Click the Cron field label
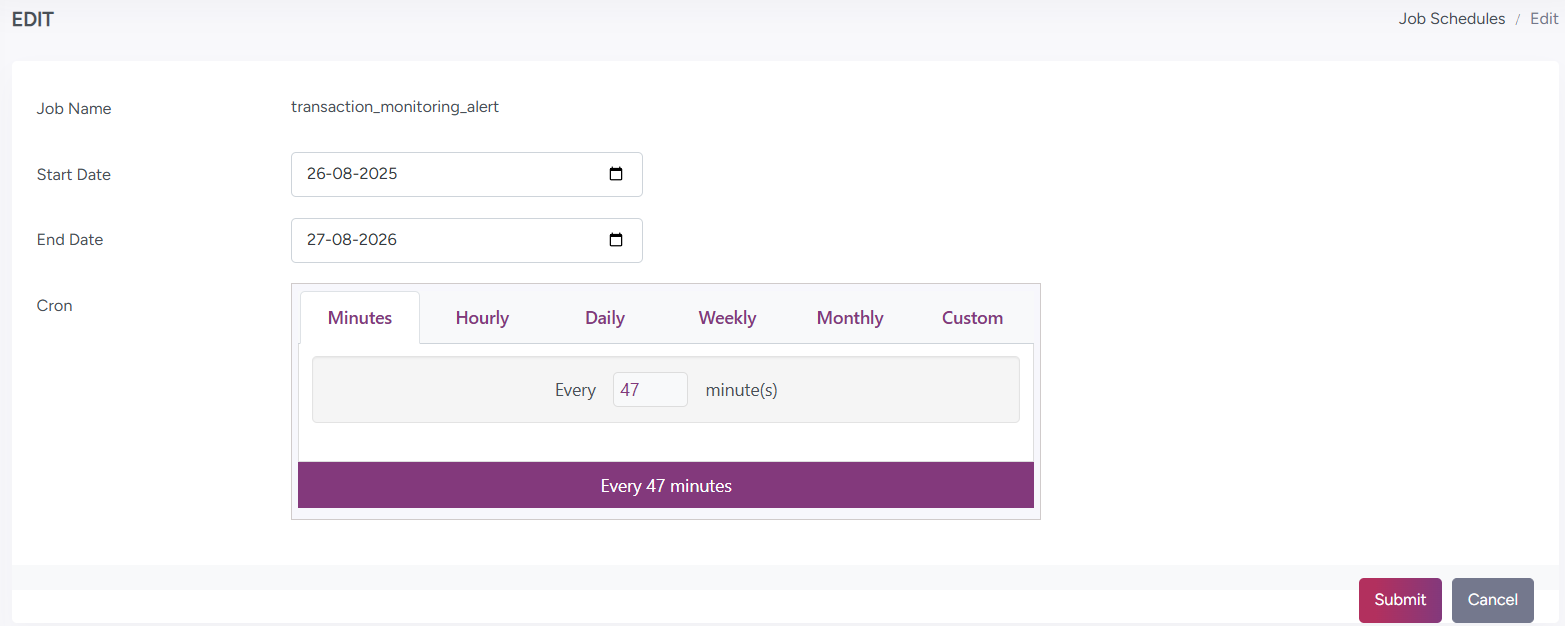This screenshot has width=1565, height=626. coord(55,306)
